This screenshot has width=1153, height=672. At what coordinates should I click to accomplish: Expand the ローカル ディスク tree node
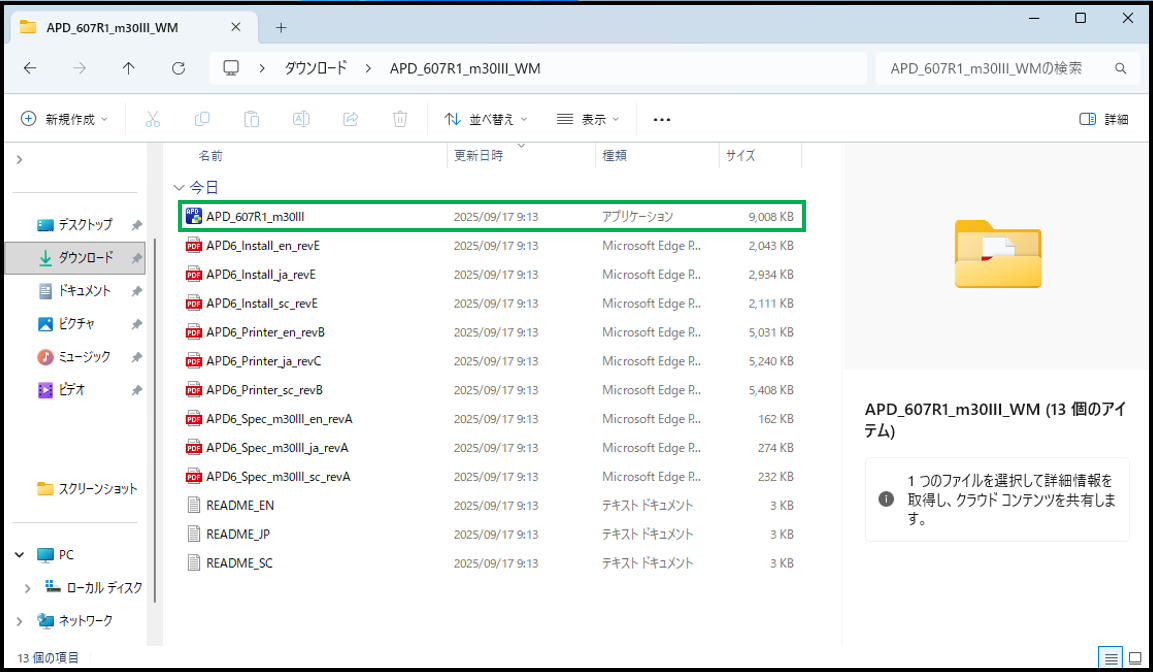coord(28,588)
